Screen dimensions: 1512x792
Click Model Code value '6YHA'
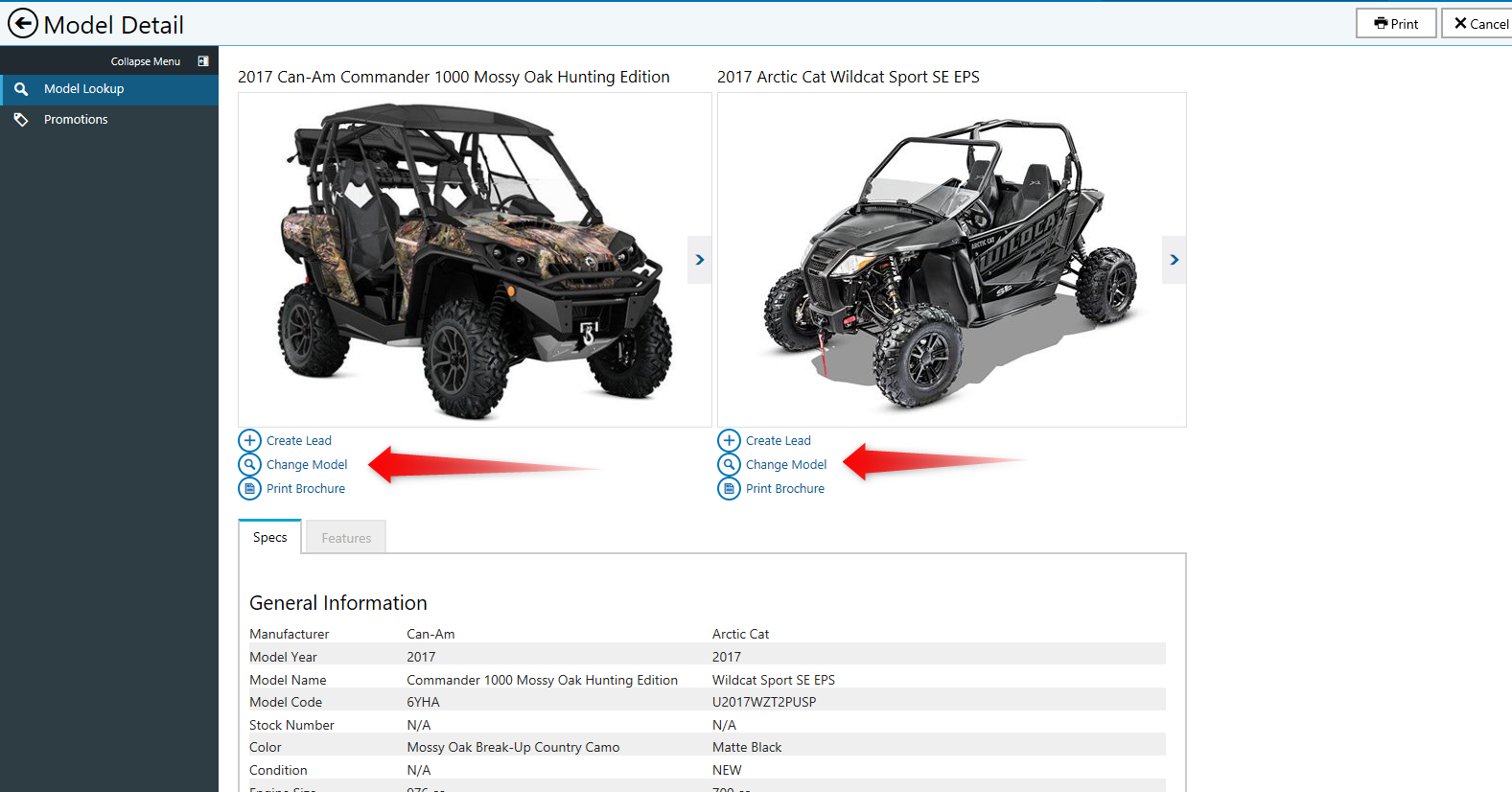423,703
